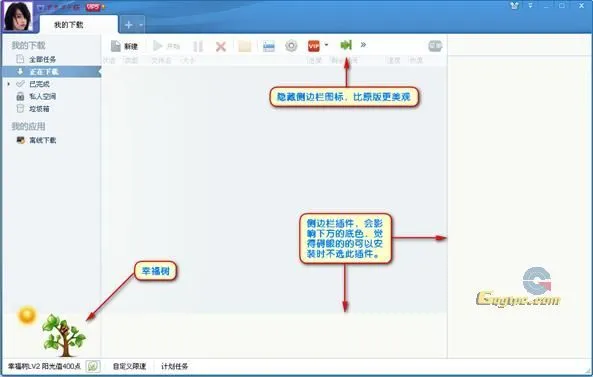Click the 速度 column header

(393, 60)
